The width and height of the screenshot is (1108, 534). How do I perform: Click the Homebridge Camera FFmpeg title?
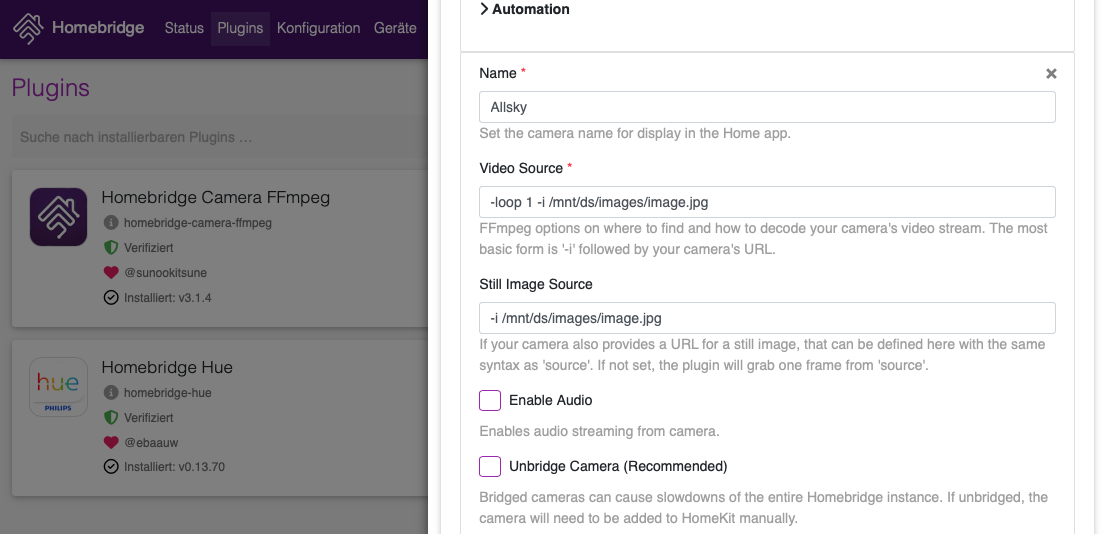216,197
